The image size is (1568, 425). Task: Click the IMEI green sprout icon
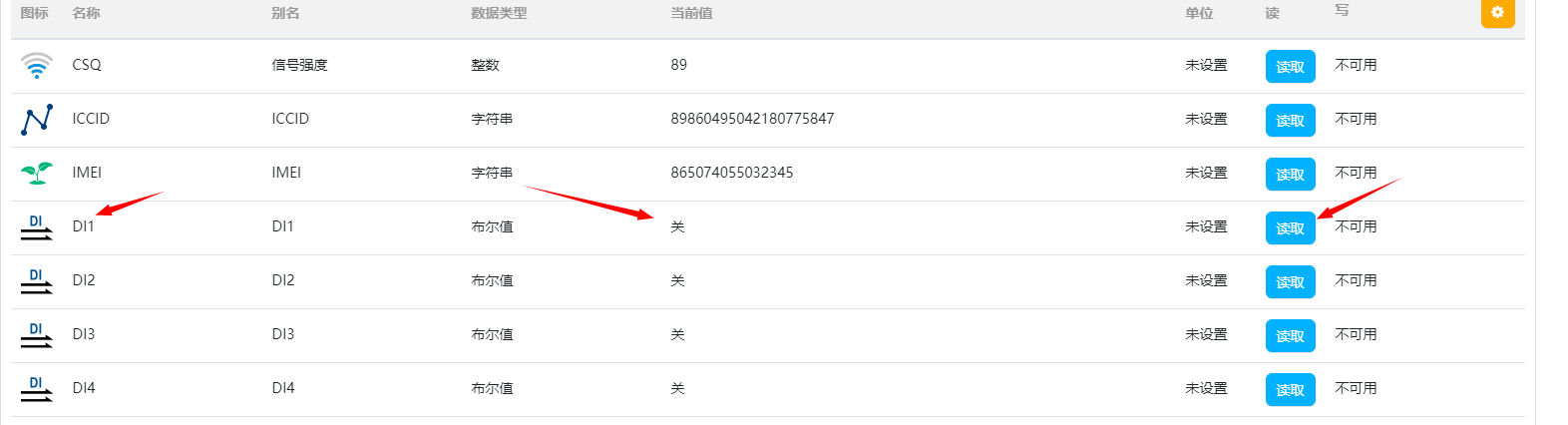click(37, 174)
